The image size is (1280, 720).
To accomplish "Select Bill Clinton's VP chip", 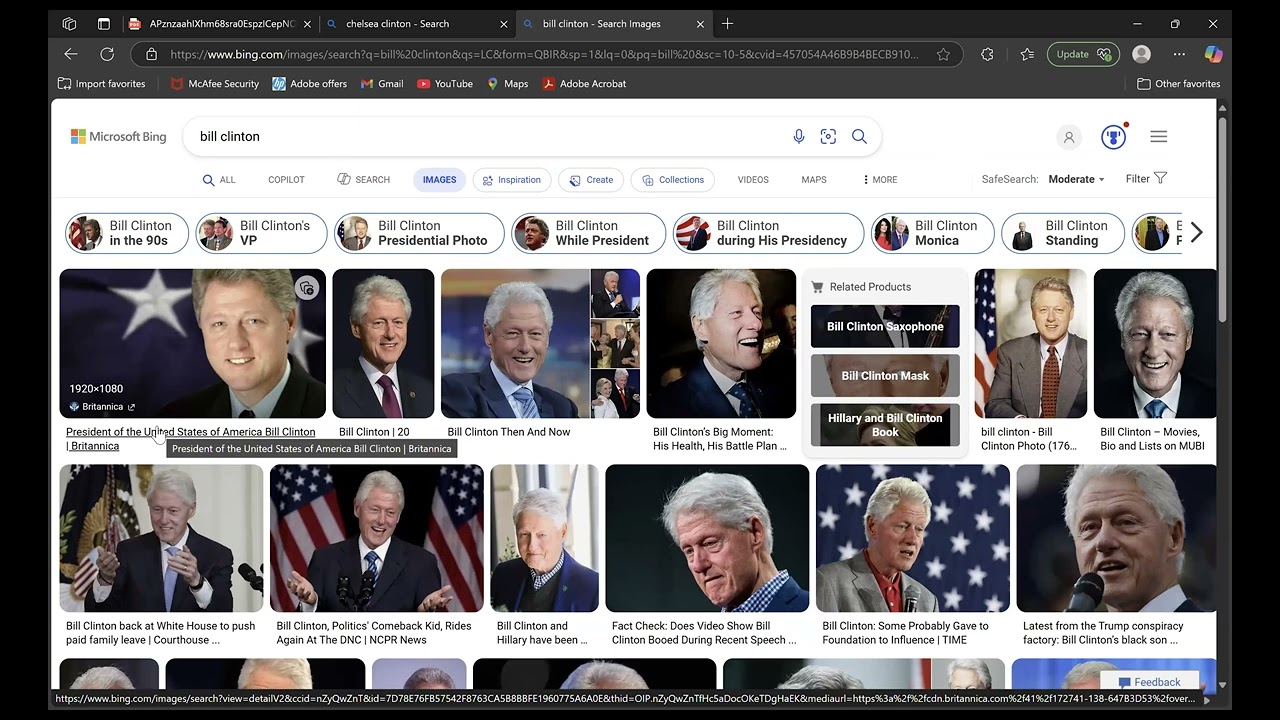I will [x=261, y=233].
